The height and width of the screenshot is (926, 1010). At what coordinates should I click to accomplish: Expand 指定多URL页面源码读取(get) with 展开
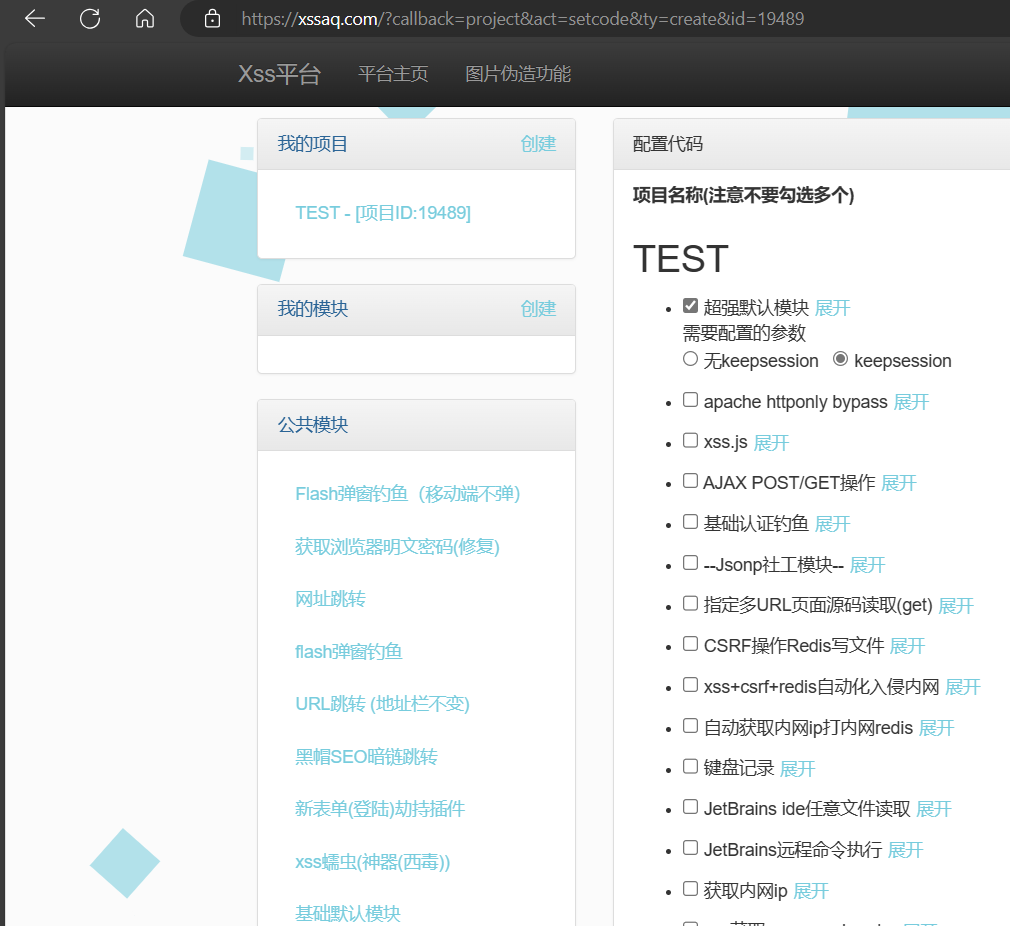pyautogui.click(x=956, y=605)
